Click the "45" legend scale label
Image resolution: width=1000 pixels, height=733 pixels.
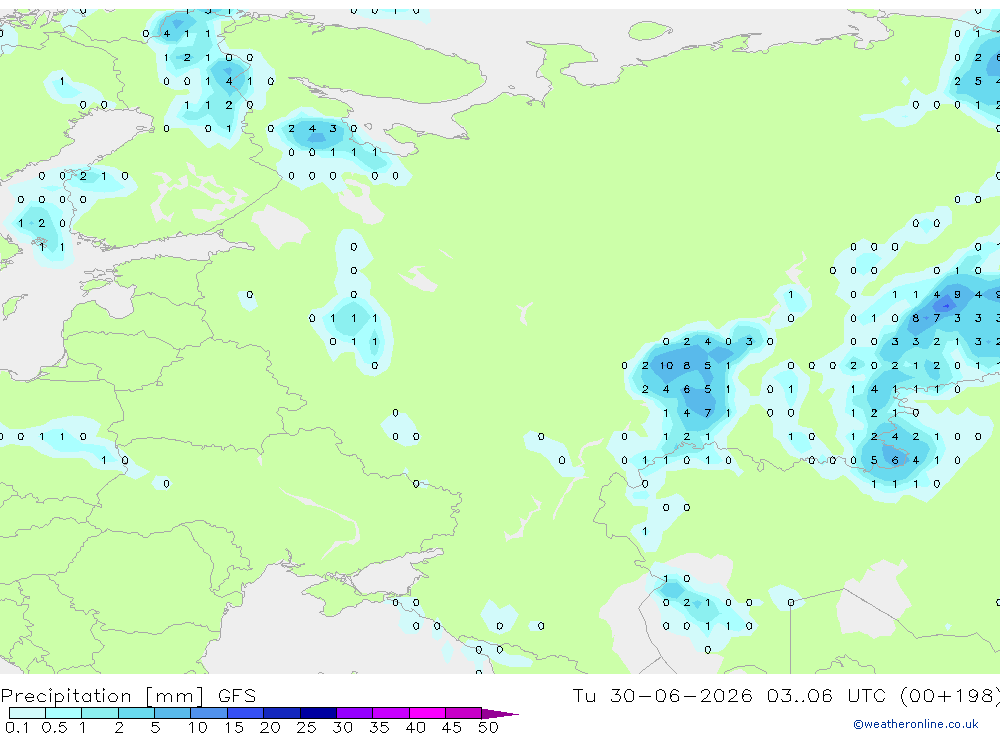pos(452,727)
